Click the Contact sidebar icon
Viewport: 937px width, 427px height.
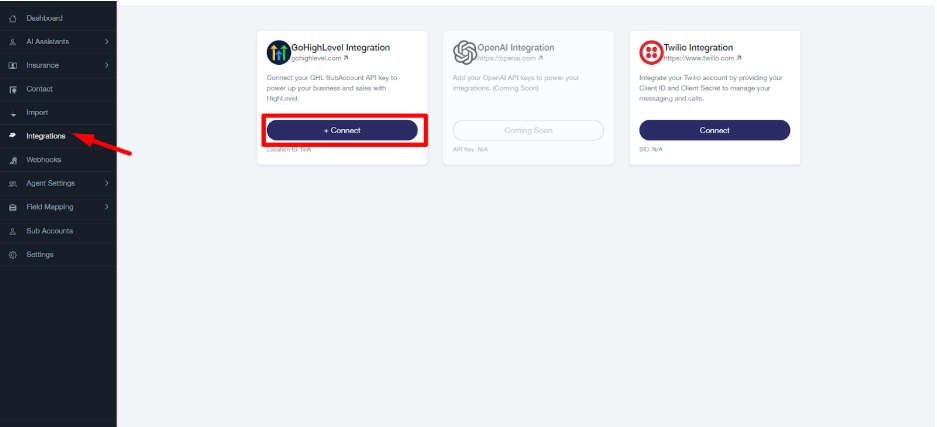13,89
